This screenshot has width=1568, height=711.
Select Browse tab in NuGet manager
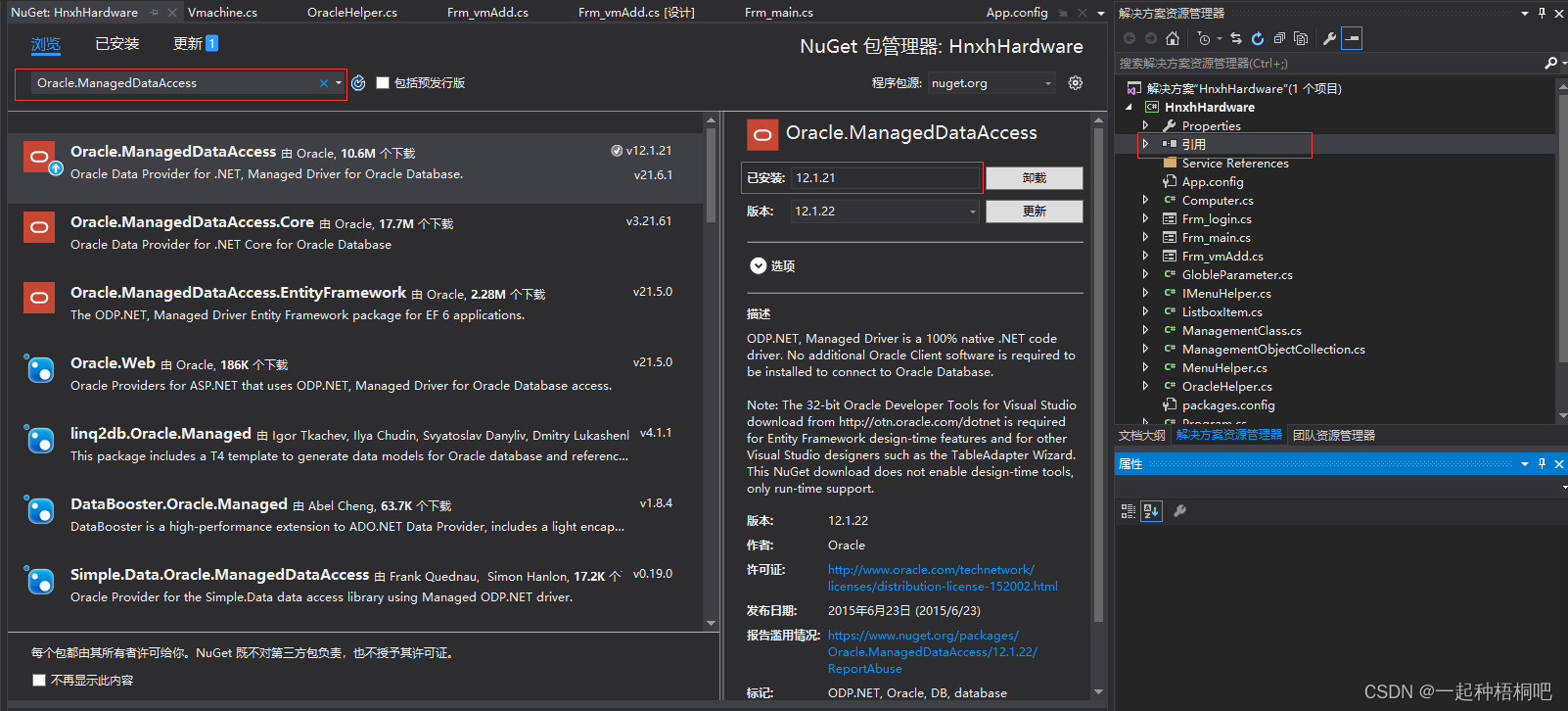46,44
